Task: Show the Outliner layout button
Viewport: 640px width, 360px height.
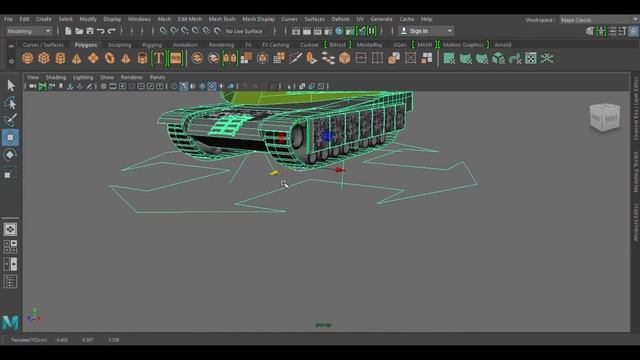Action: 10,282
